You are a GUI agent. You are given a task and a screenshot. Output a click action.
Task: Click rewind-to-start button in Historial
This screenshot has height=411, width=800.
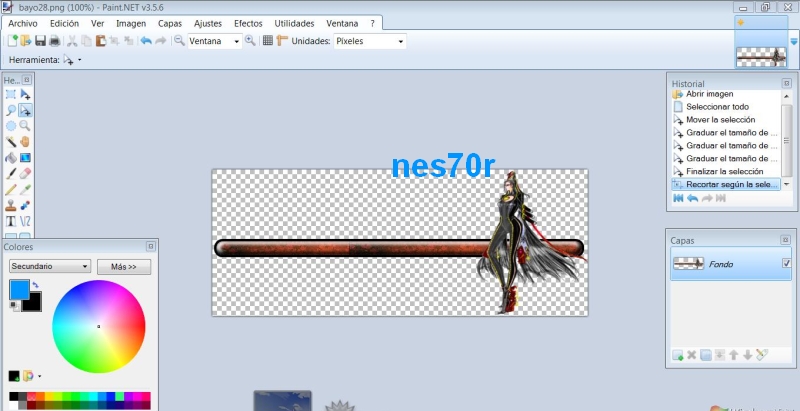678,198
